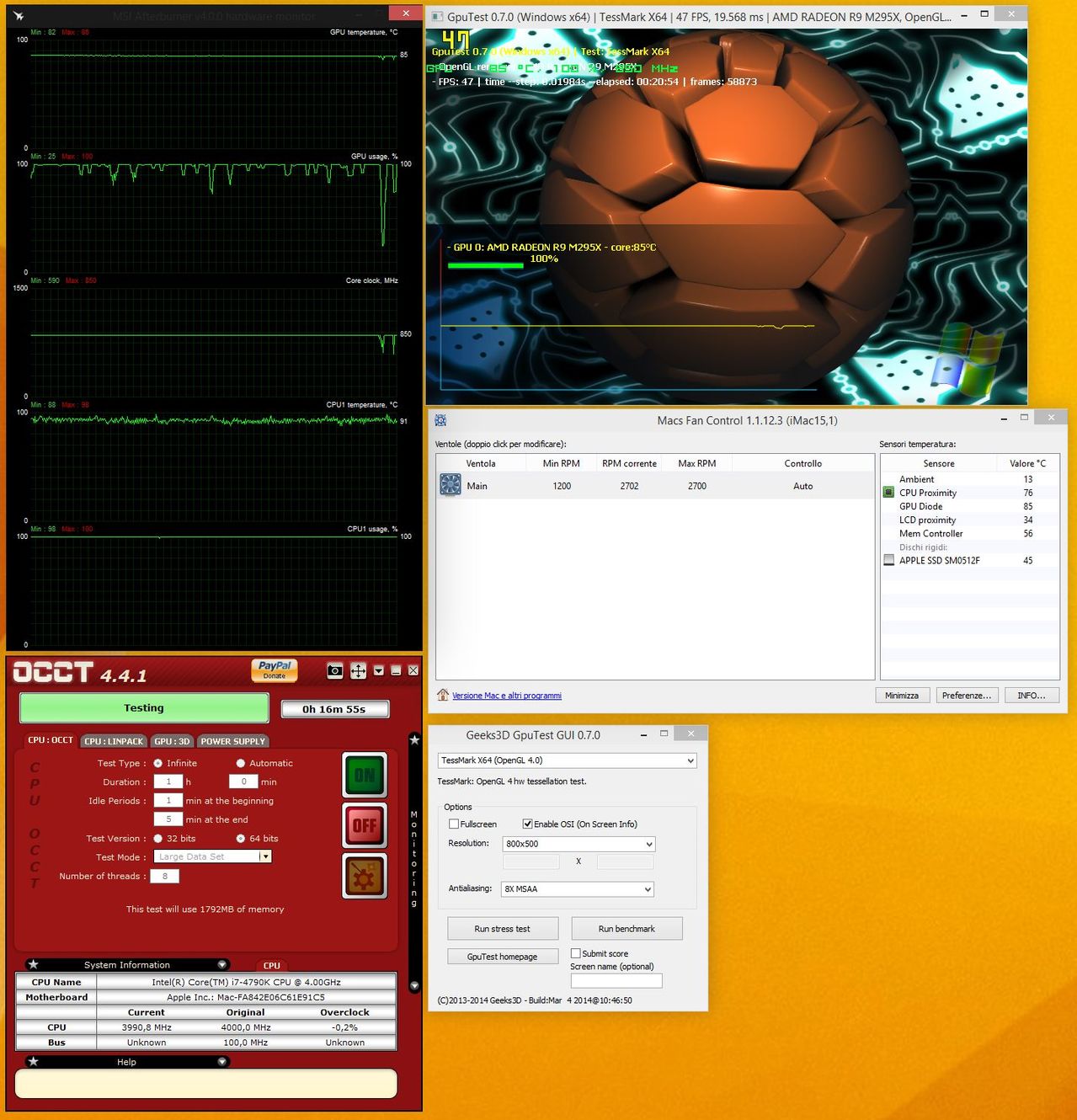Click the Testing status bar in OCCT
1077x1120 pixels.
(x=144, y=708)
